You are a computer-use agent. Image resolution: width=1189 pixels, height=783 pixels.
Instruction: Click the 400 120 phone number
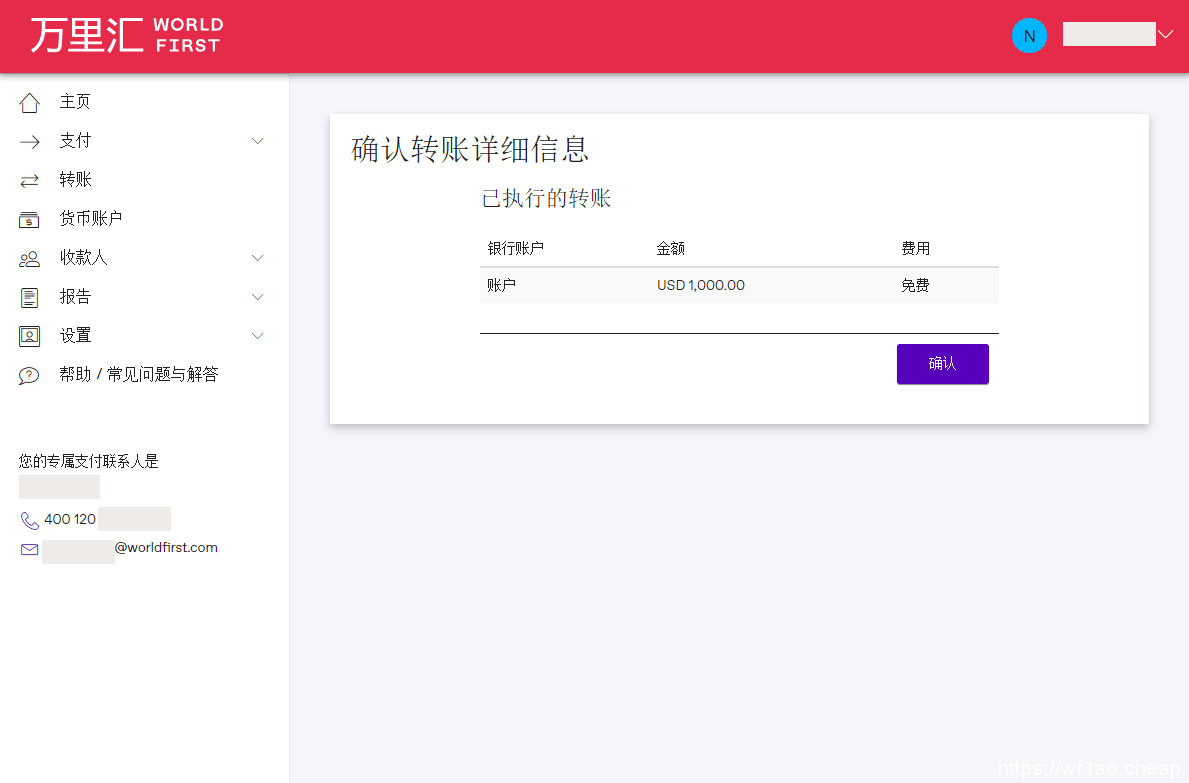[x=70, y=519]
